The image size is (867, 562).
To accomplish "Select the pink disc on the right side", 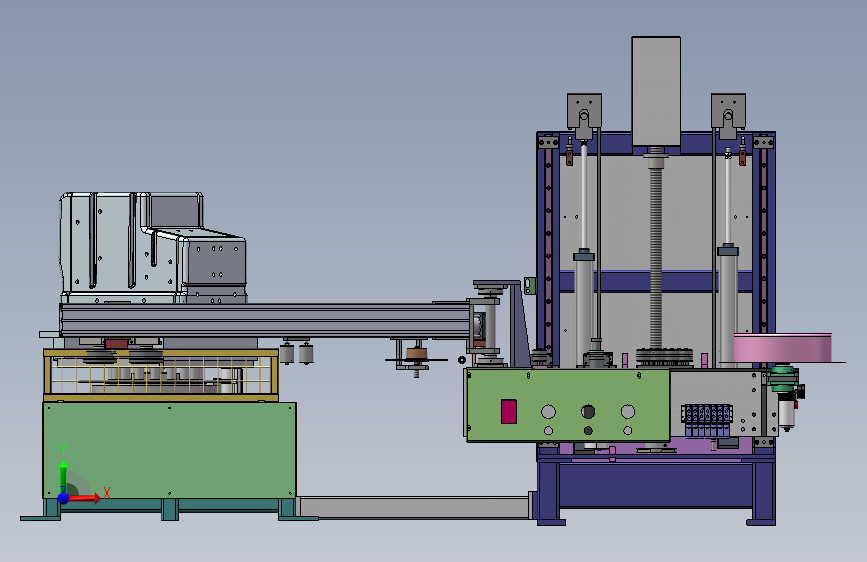I will [782, 348].
